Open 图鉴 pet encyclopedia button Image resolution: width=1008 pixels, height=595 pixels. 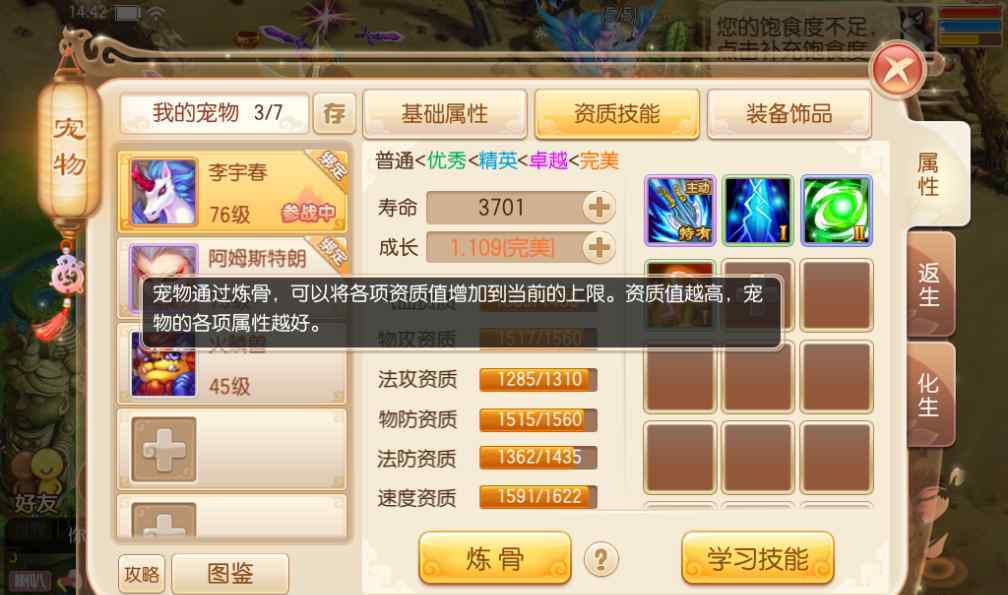click(x=230, y=573)
